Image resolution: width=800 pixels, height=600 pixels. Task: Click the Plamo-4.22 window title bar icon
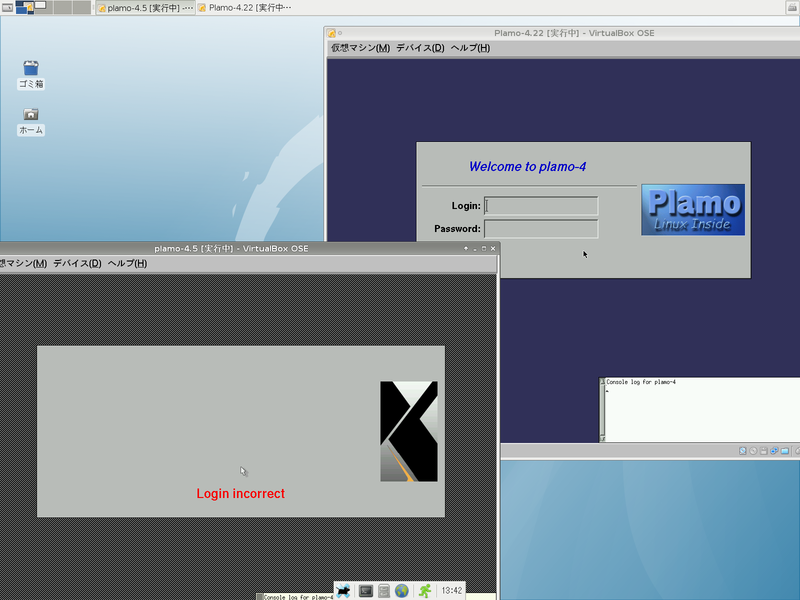coord(331,33)
